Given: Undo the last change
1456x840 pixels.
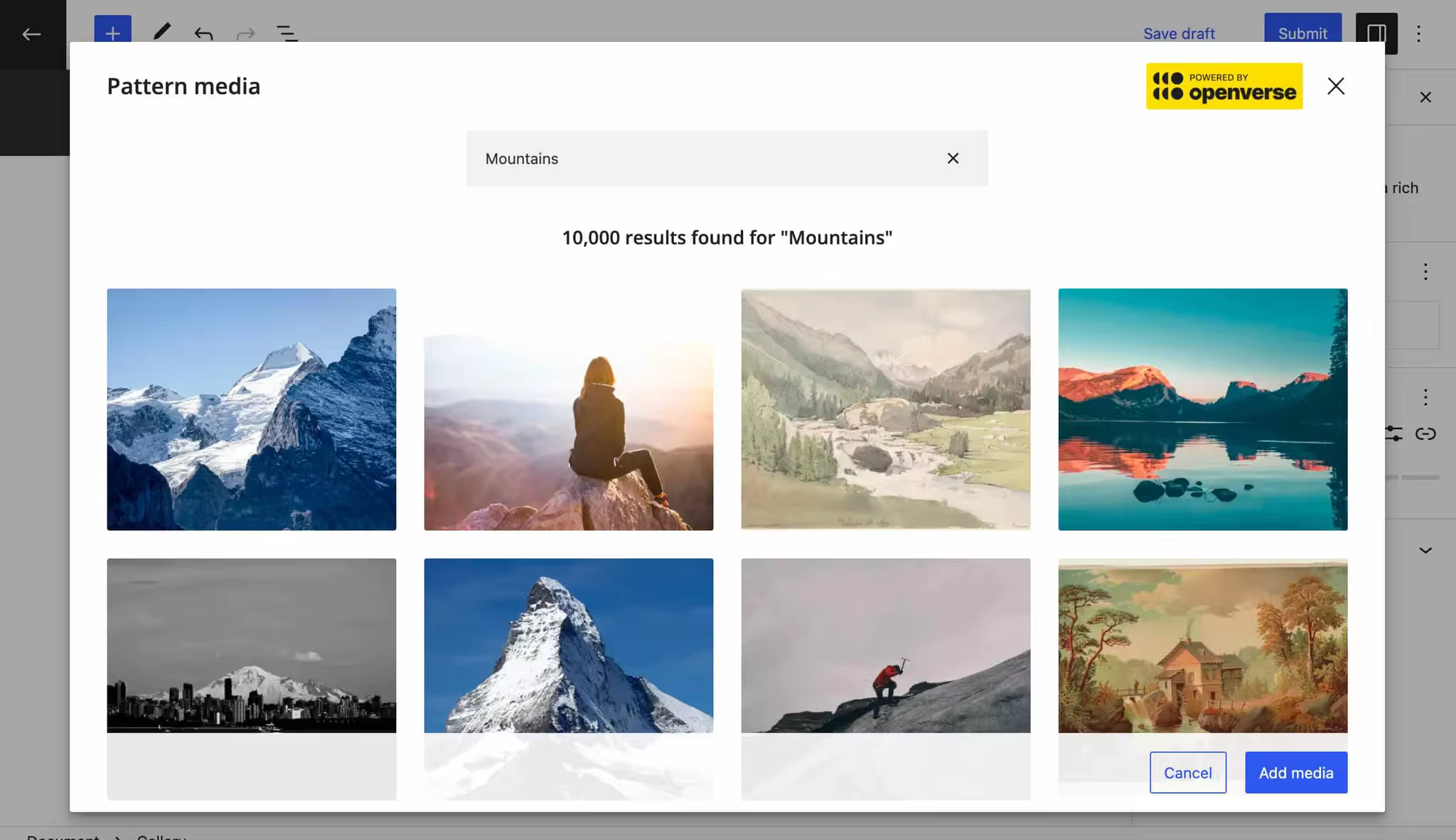Looking at the screenshot, I should click(203, 33).
